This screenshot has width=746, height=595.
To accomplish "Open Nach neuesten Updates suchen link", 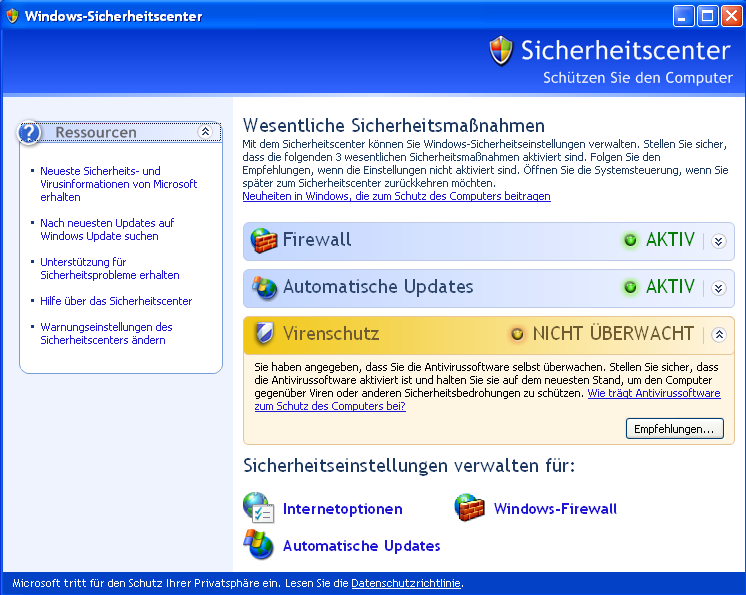I will pos(107,230).
